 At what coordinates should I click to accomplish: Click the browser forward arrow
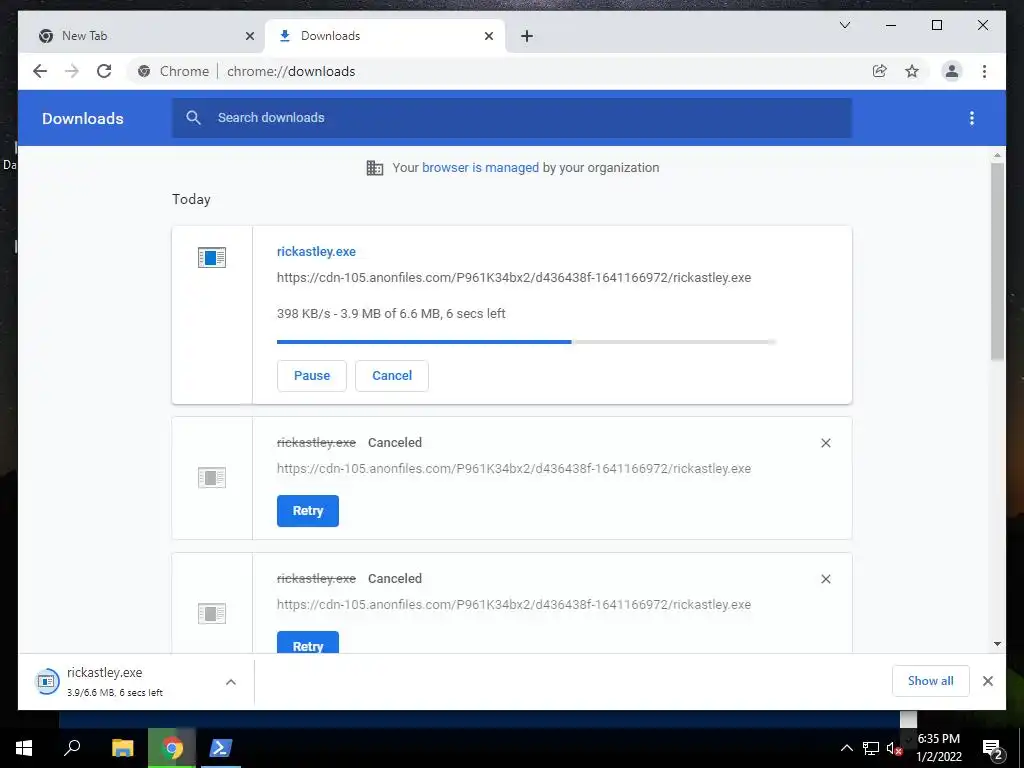[x=72, y=71]
